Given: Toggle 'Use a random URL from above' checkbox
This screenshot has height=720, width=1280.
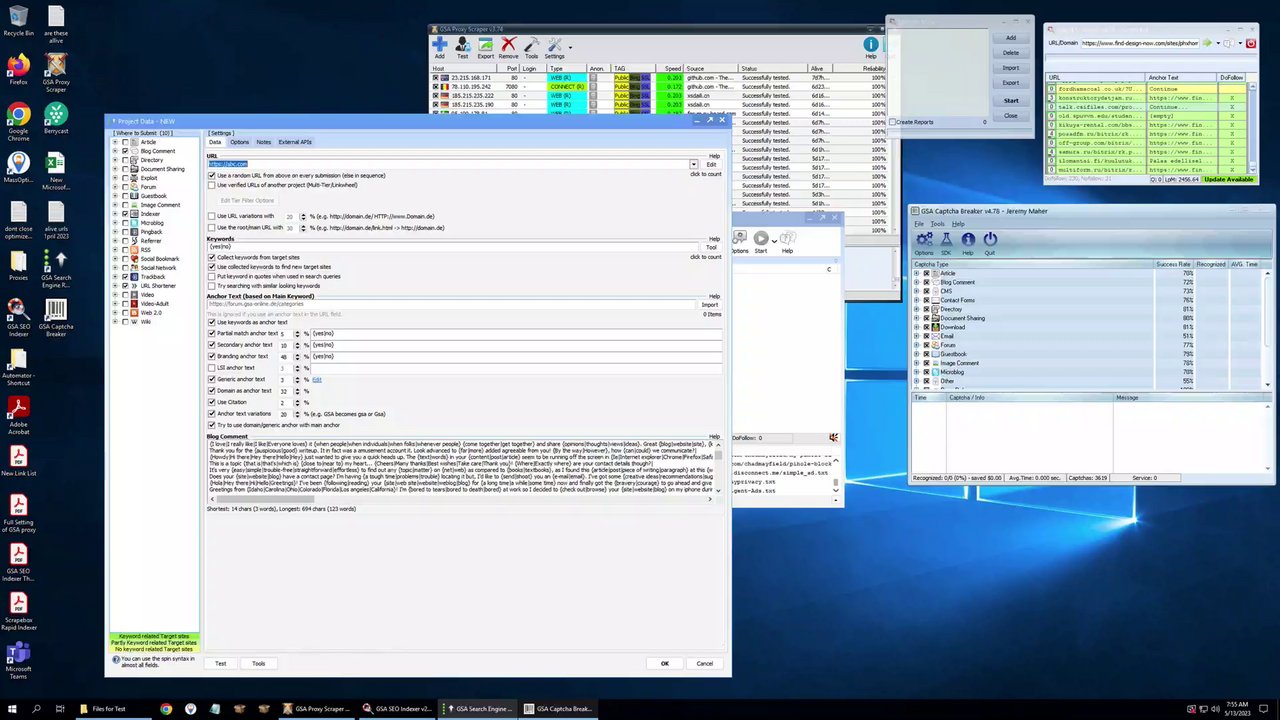Looking at the screenshot, I should pos(212,176).
